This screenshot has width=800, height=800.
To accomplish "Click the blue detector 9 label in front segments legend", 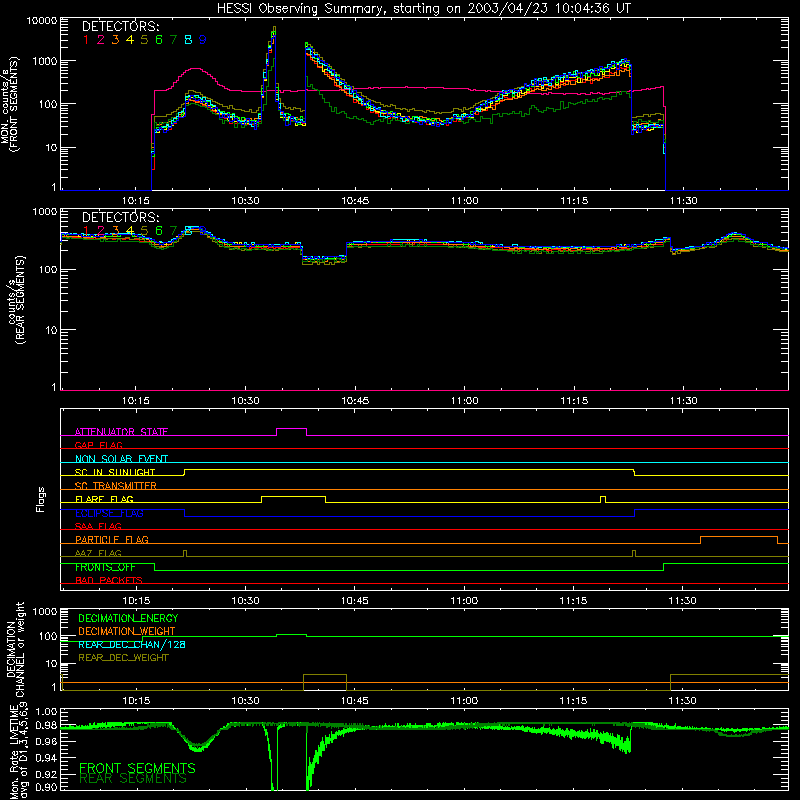I will click(203, 40).
